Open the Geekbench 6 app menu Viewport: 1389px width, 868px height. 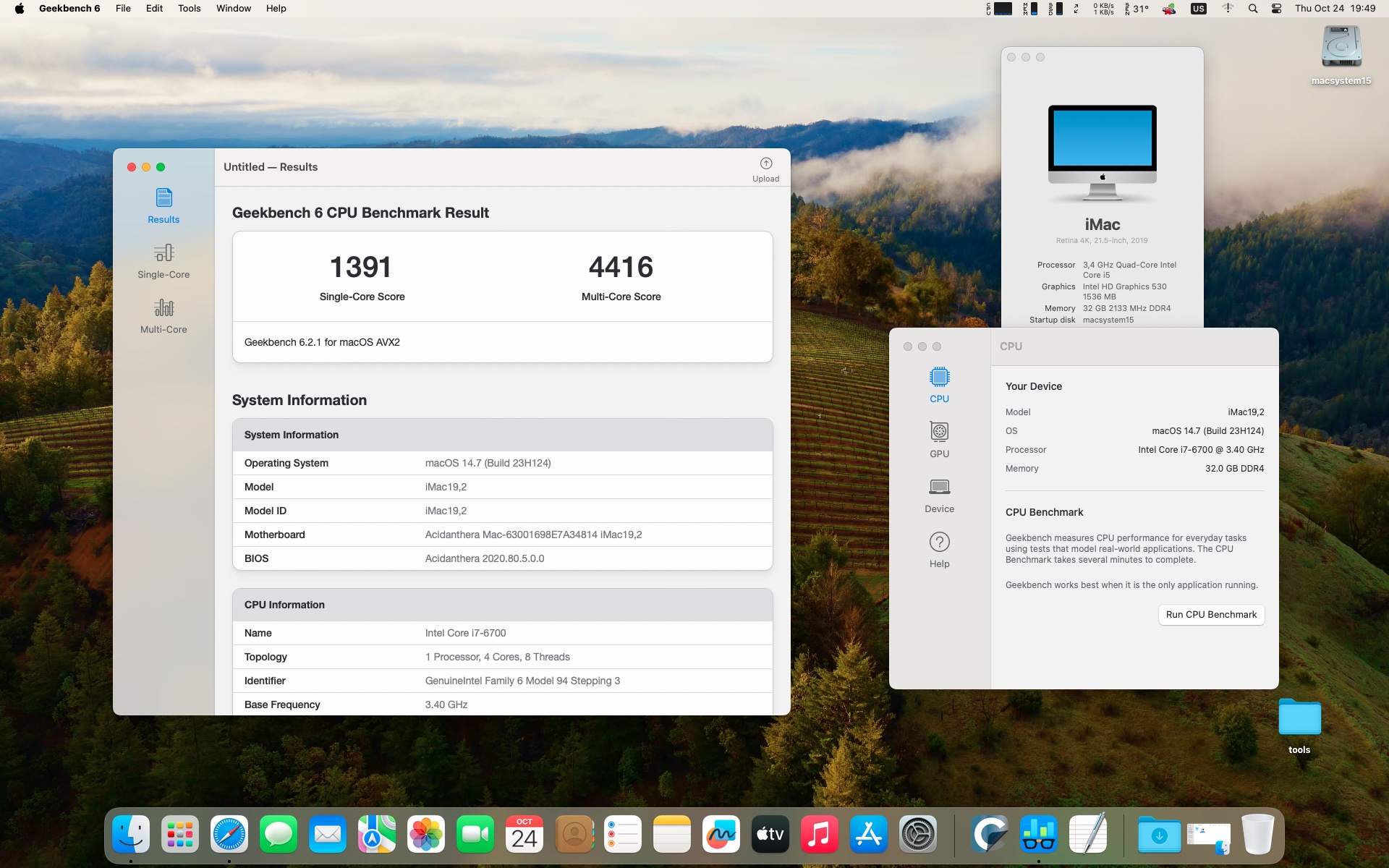tap(69, 9)
